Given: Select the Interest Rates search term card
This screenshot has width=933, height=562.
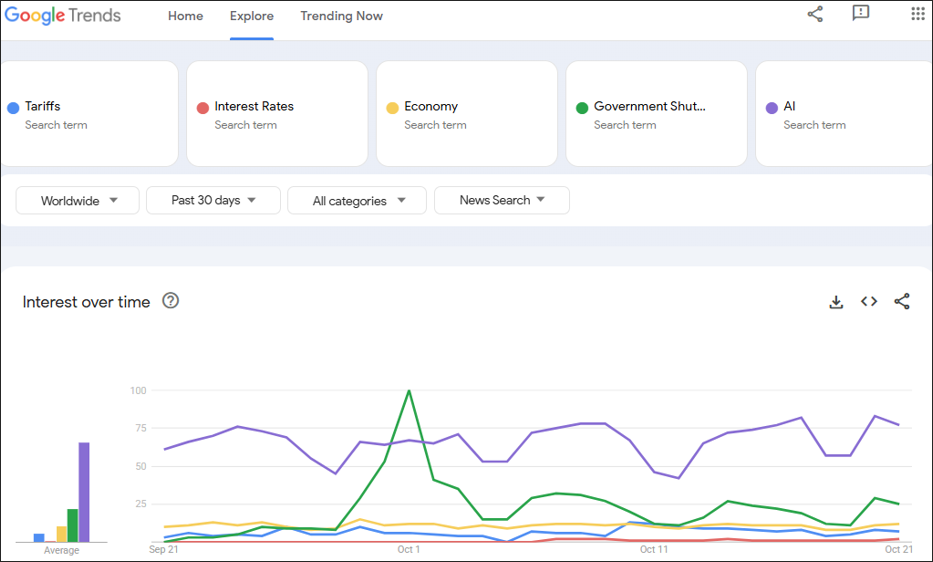Looking at the screenshot, I should coord(277,114).
